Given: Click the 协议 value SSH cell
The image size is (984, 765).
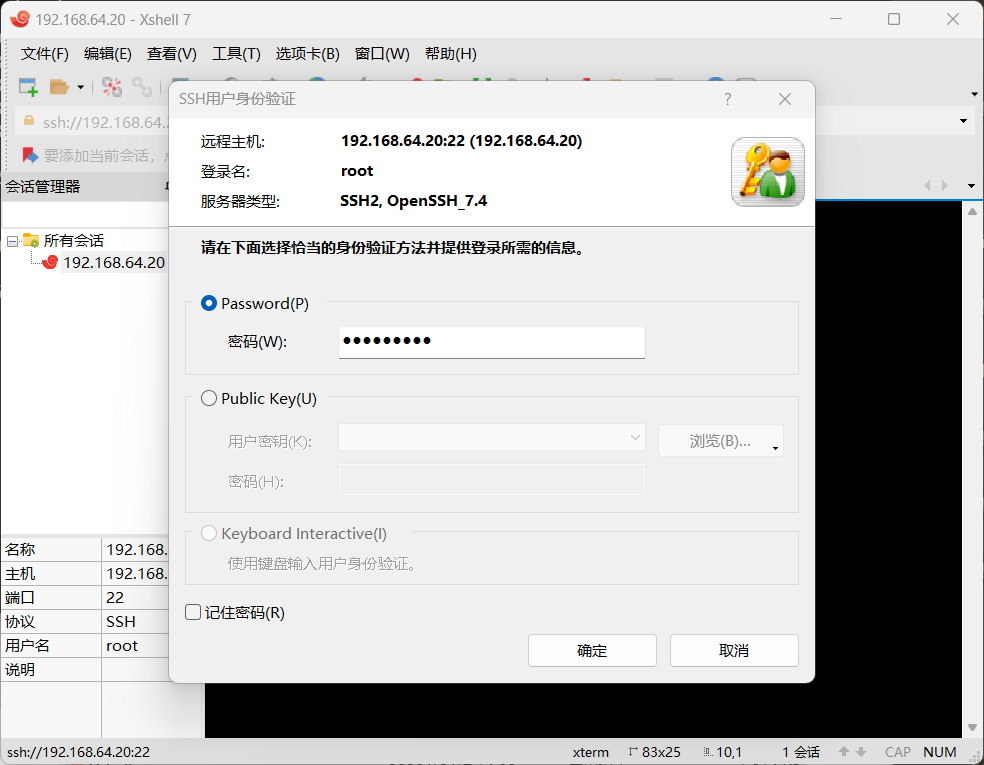Looking at the screenshot, I should [x=135, y=621].
